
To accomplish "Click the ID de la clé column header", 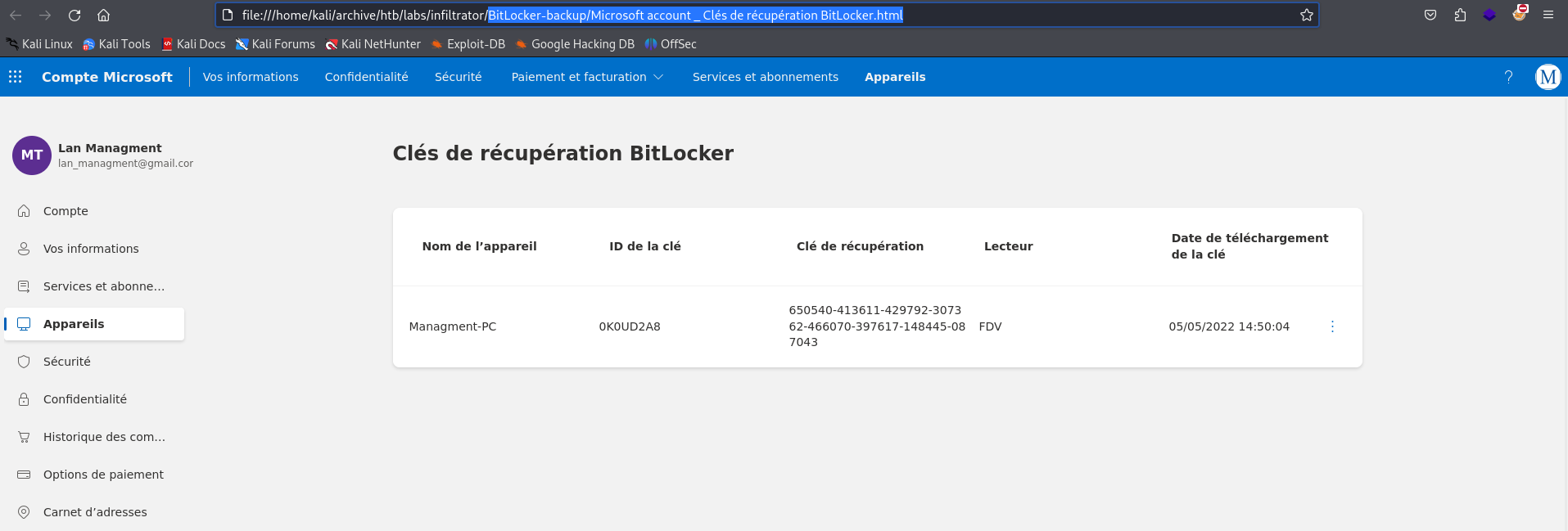I will (645, 246).
